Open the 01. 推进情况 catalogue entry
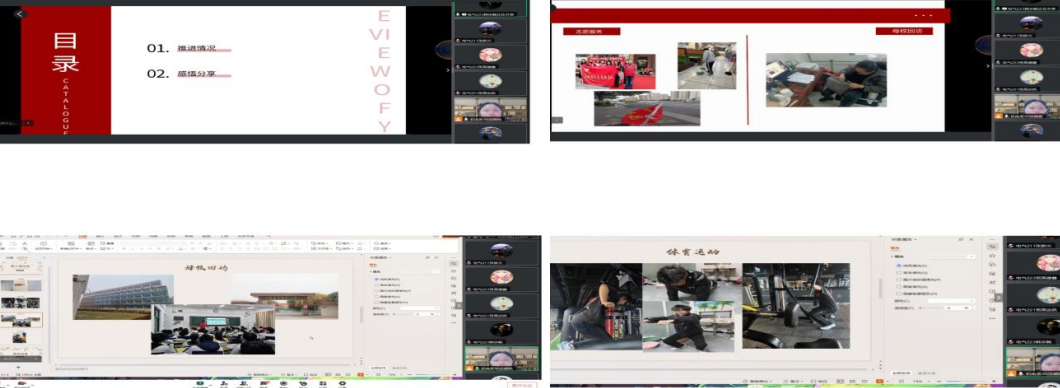The width and height of the screenshot is (1060, 388). click(x=189, y=49)
